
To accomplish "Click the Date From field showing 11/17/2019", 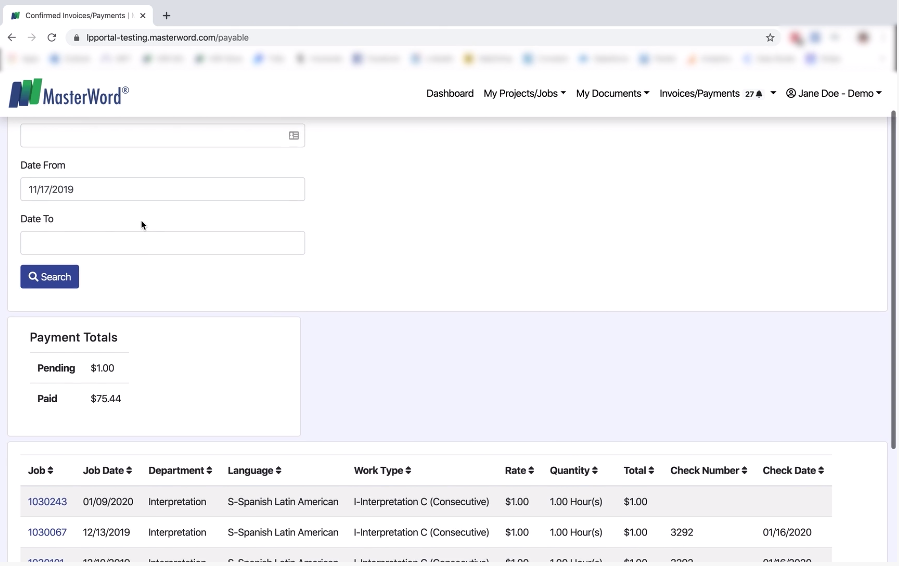I will (162, 189).
